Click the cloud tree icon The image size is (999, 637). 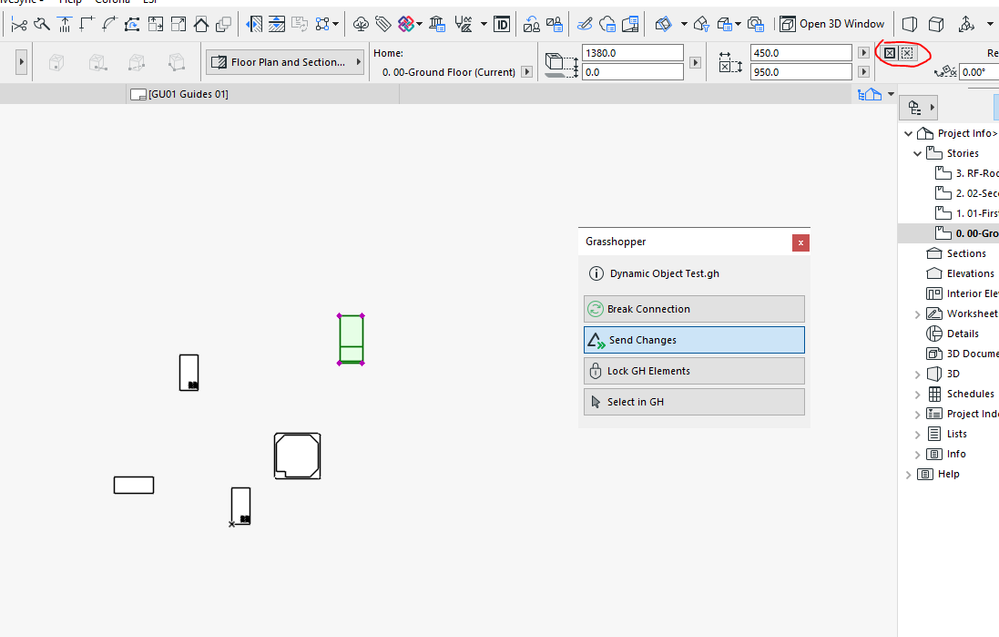pyautogui.click(x=361, y=25)
